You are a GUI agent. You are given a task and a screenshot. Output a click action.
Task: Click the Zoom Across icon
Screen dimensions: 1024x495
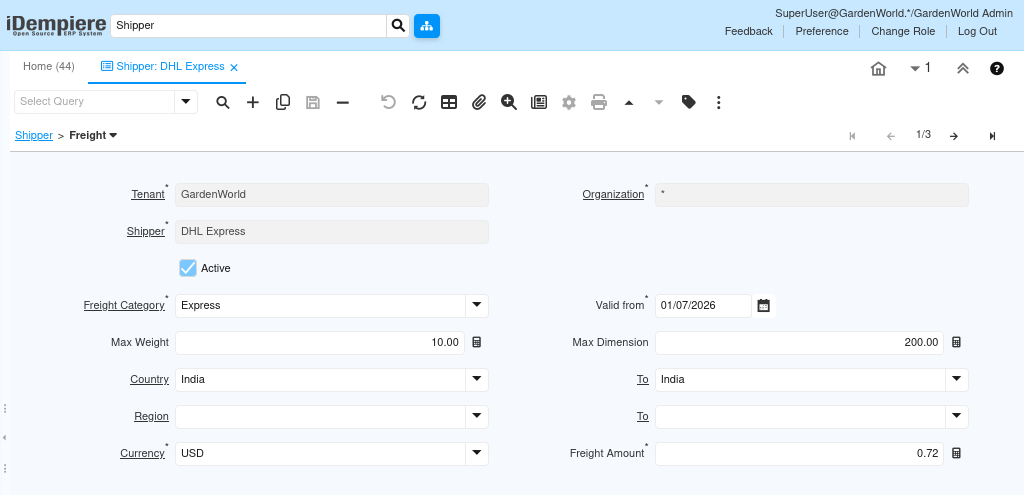pos(509,103)
